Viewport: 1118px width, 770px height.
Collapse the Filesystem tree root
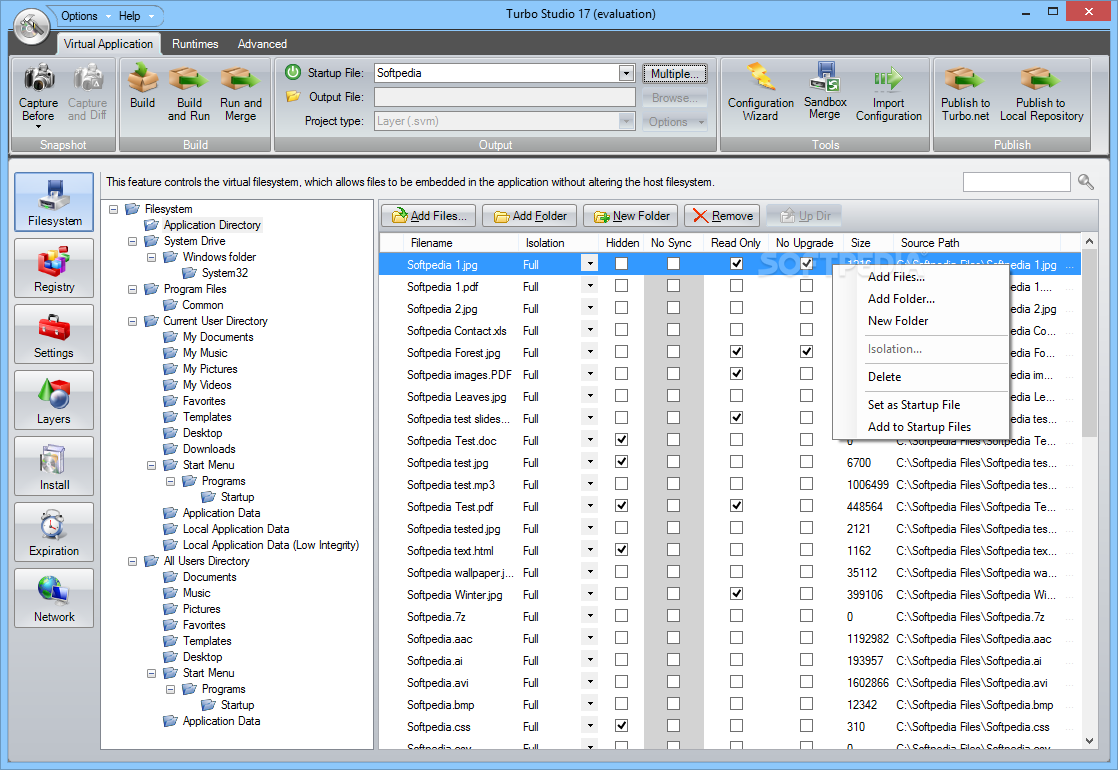113,209
